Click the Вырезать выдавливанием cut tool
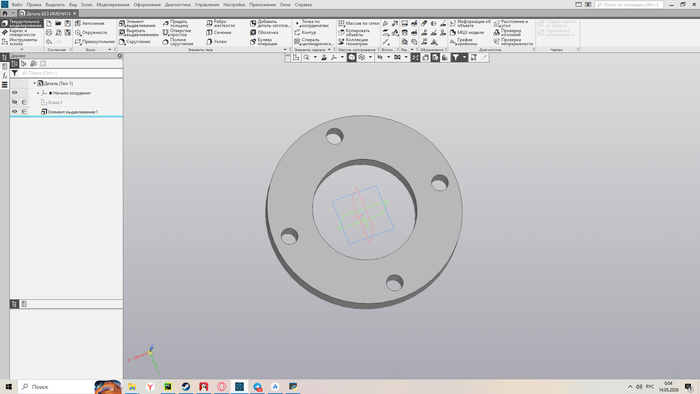 [x=138, y=33]
